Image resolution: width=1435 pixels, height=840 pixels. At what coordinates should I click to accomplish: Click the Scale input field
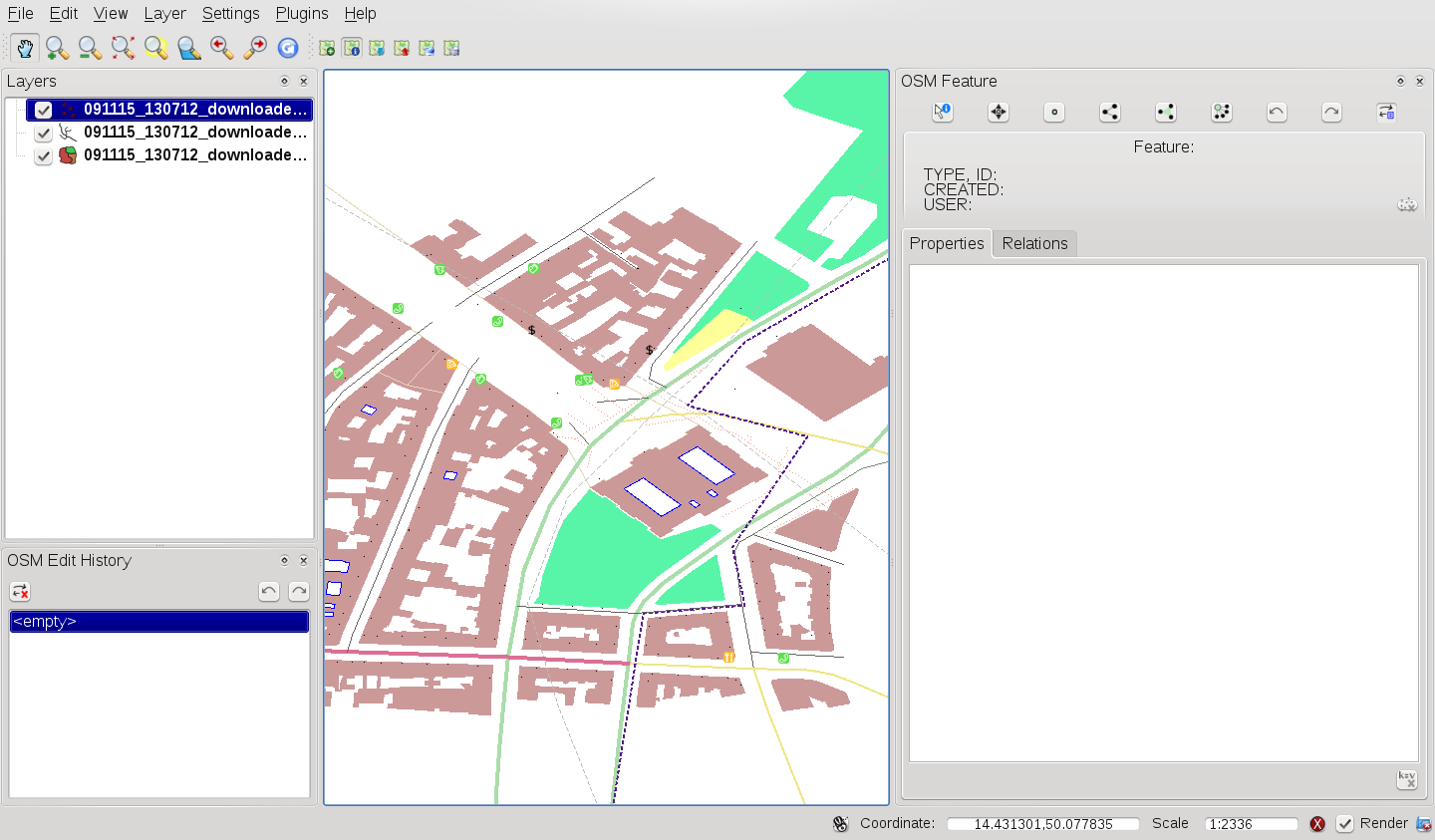(1251, 824)
